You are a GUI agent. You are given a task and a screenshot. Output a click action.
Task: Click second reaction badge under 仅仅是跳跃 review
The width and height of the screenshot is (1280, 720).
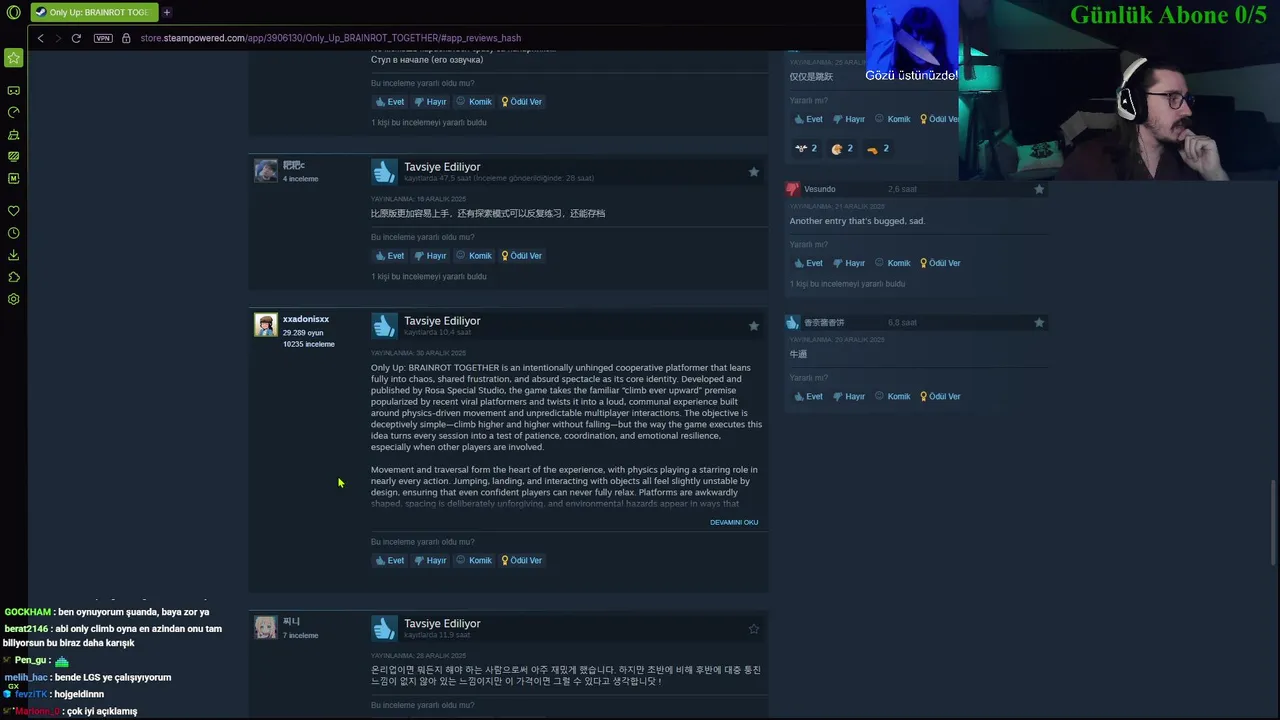[842, 149]
